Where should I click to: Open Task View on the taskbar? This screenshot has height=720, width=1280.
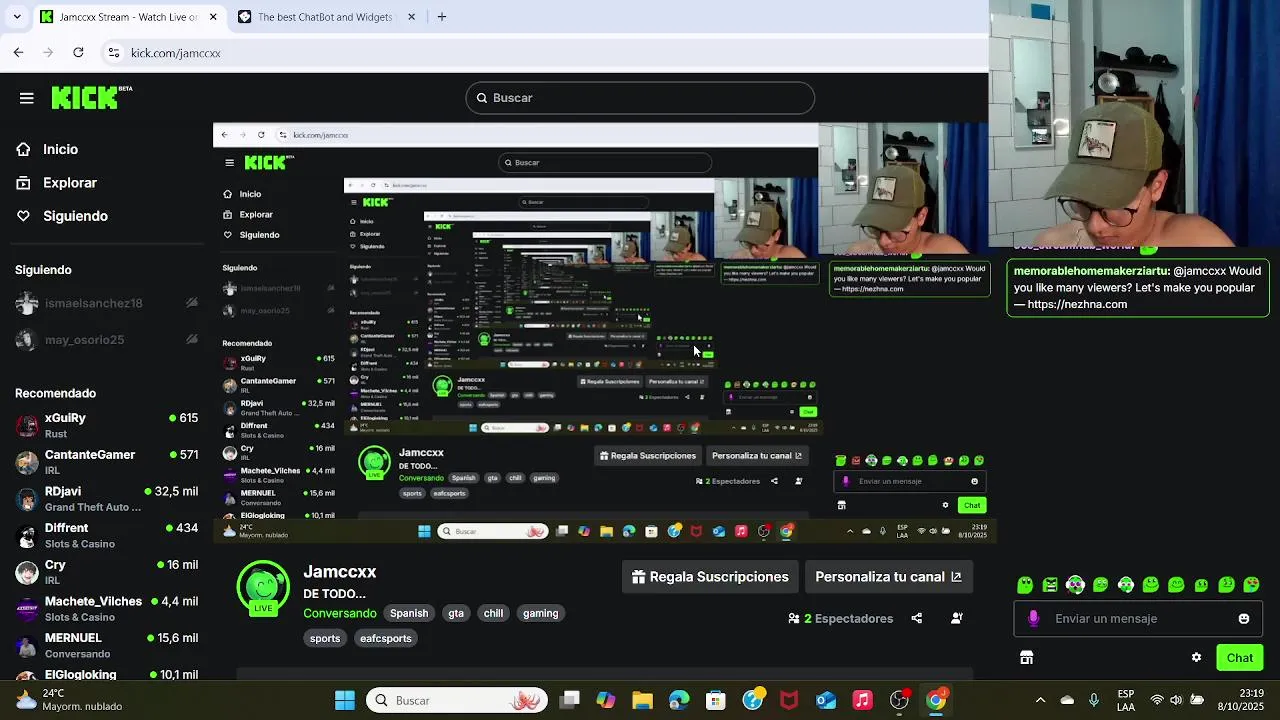click(x=570, y=700)
